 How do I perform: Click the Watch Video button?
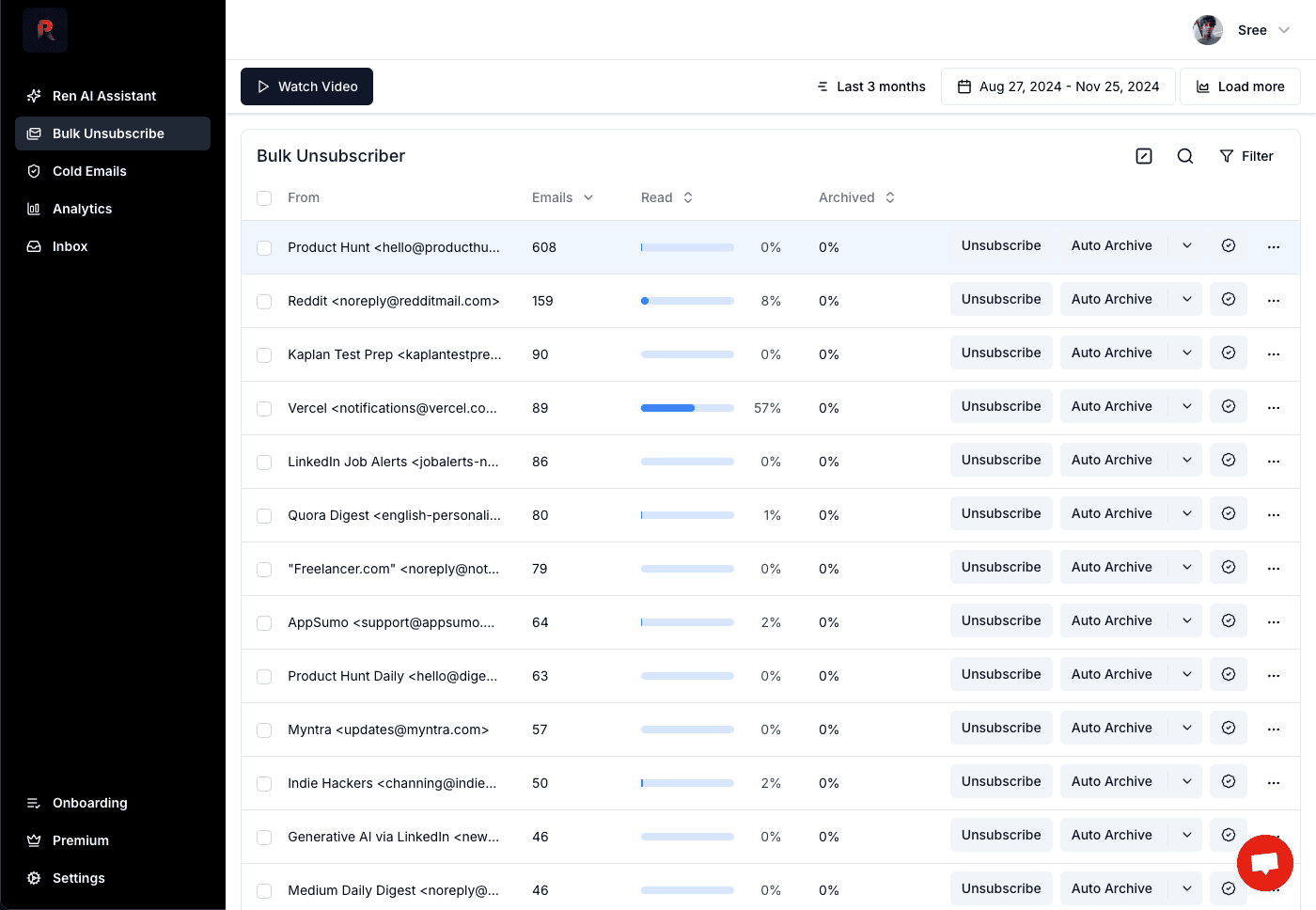click(x=306, y=86)
